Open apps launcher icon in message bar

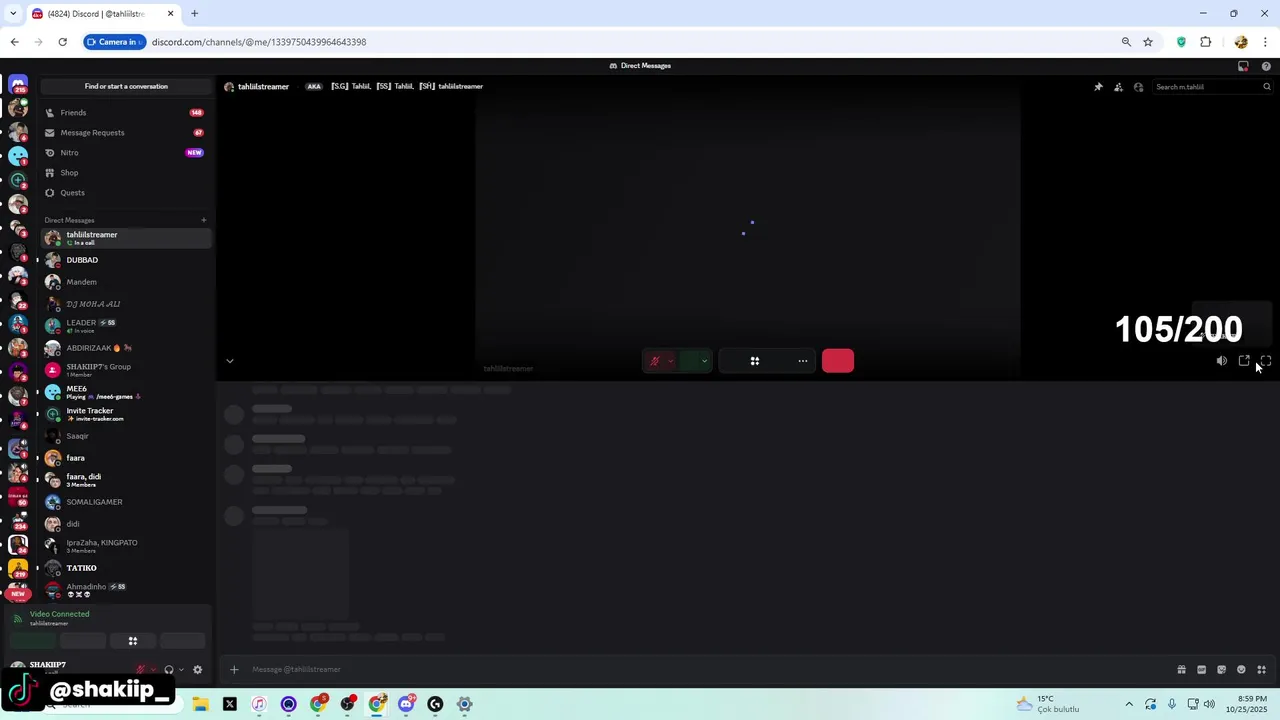coord(1261,670)
